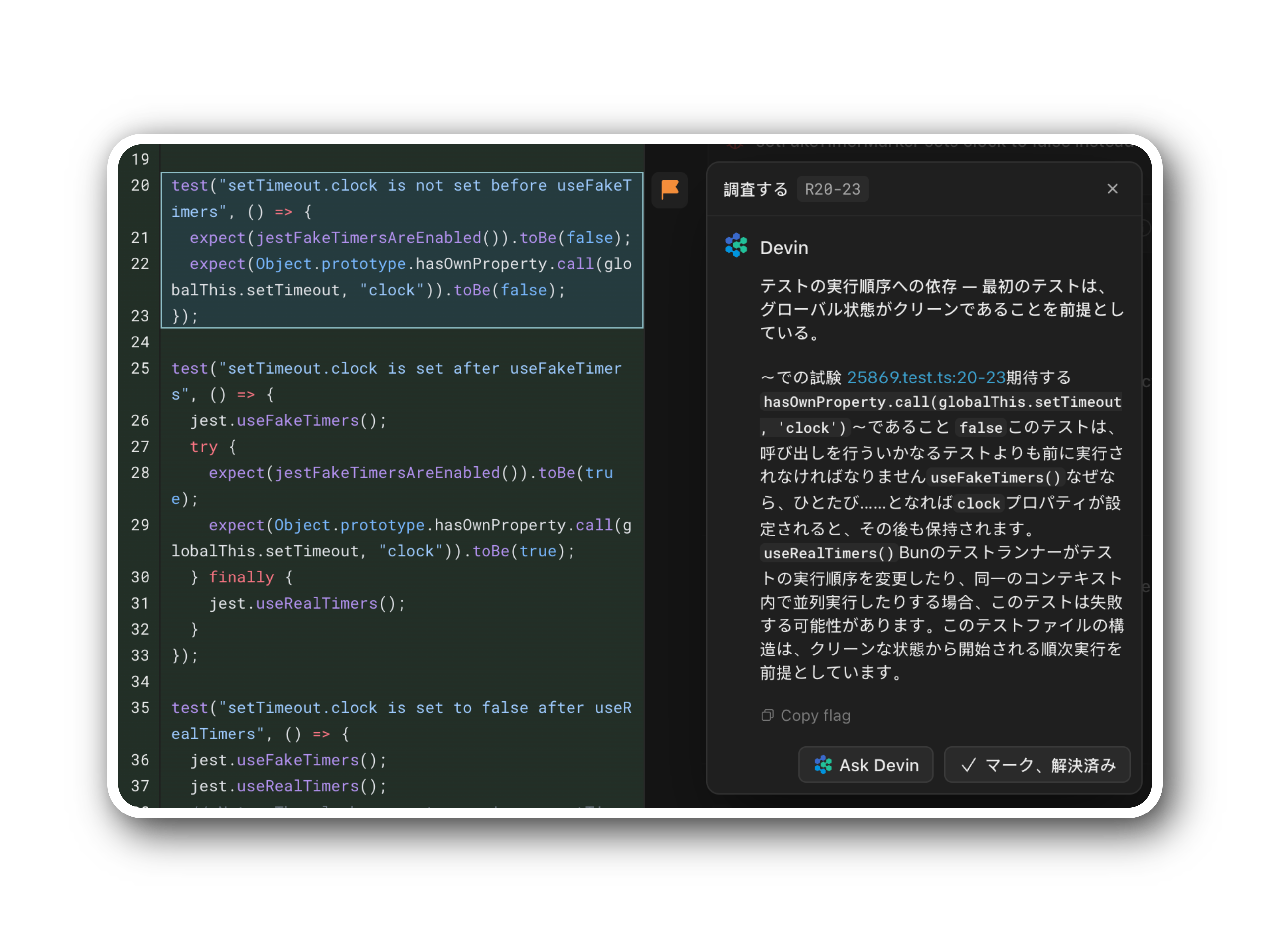The image size is (1270, 952).
Task: Click the orange flag icon beside line 20
Action: 669,189
